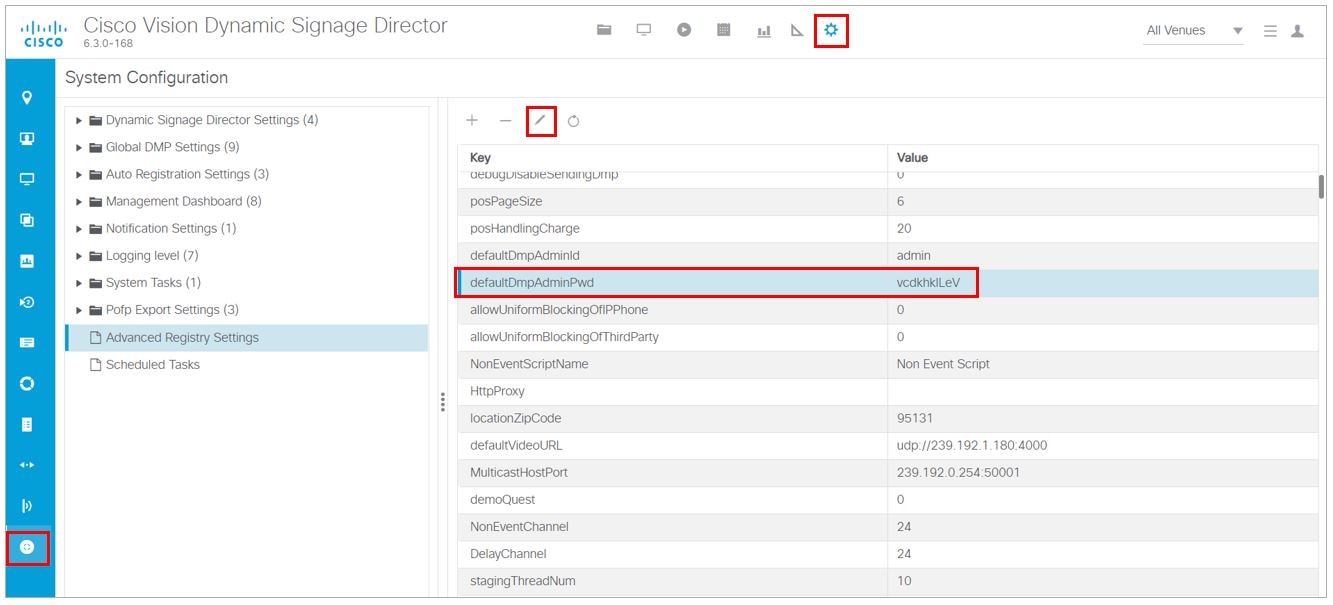Click the location pin icon in left sidebar
Image resolution: width=1333 pixels, height=605 pixels.
point(27,98)
